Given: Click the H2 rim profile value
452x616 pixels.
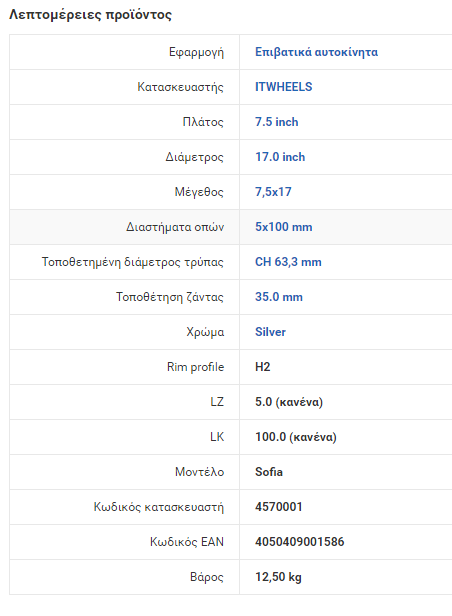Looking at the screenshot, I should [x=263, y=367].
